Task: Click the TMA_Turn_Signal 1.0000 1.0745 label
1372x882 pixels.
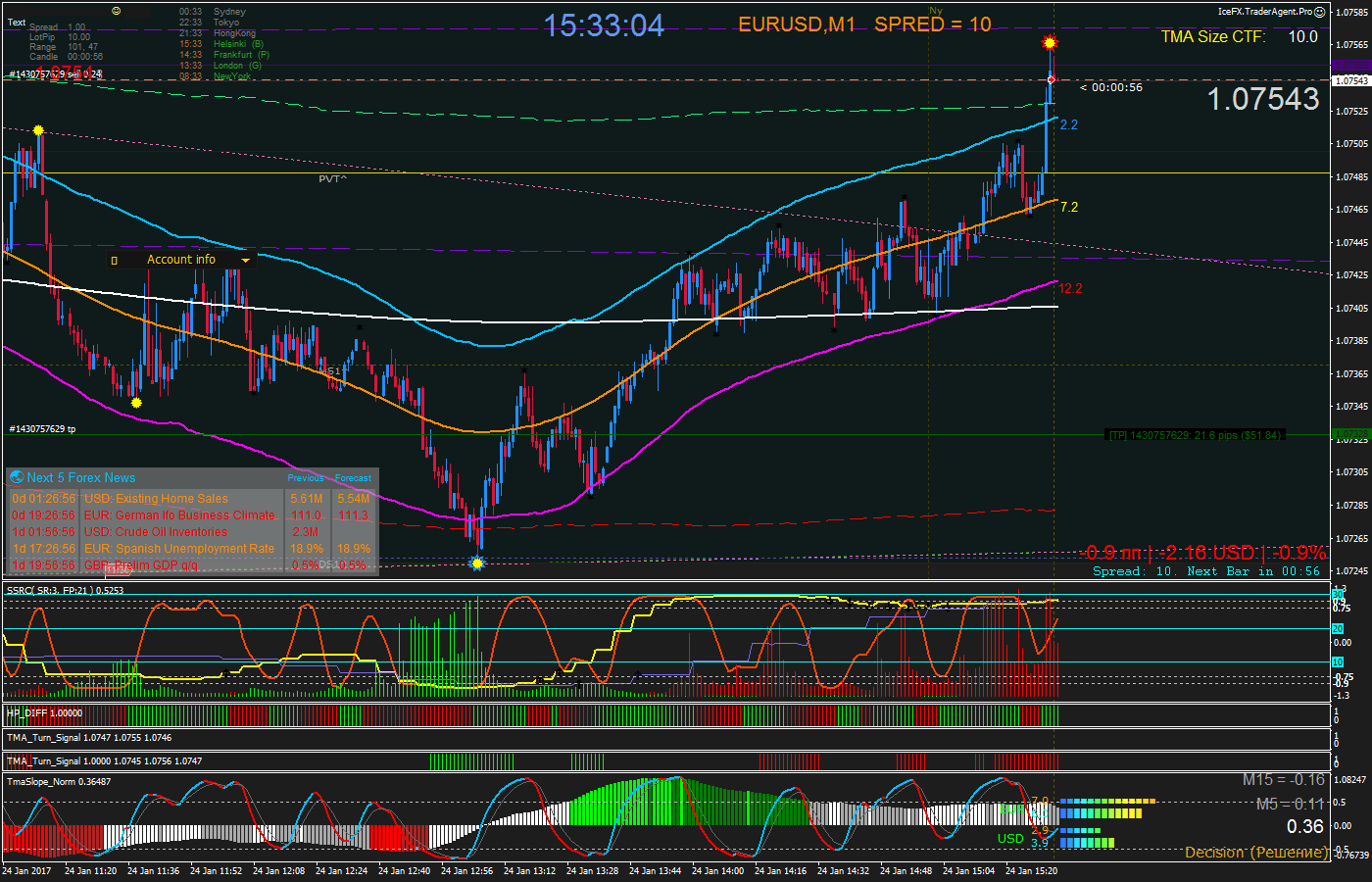Action: (x=104, y=761)
